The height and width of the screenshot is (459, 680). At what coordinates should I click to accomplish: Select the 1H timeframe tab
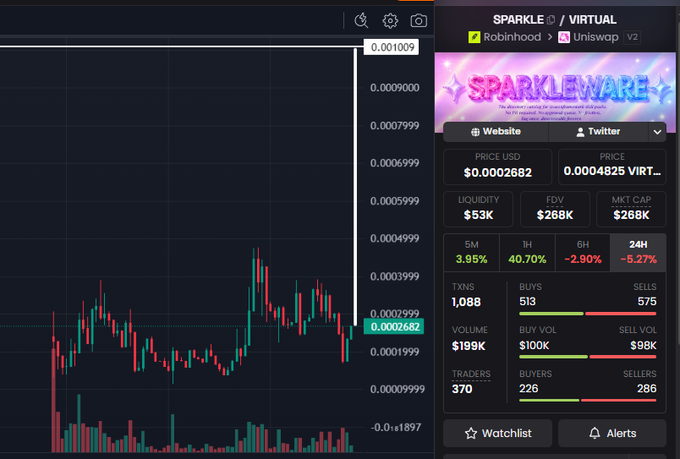click(x=527, y=252)
